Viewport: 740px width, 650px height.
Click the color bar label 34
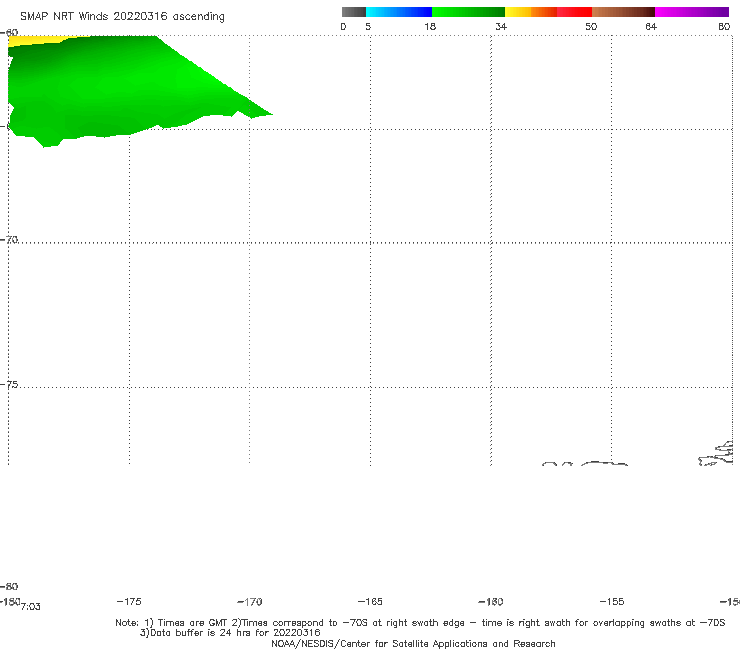pyautogui.click(x=501, y=26)
